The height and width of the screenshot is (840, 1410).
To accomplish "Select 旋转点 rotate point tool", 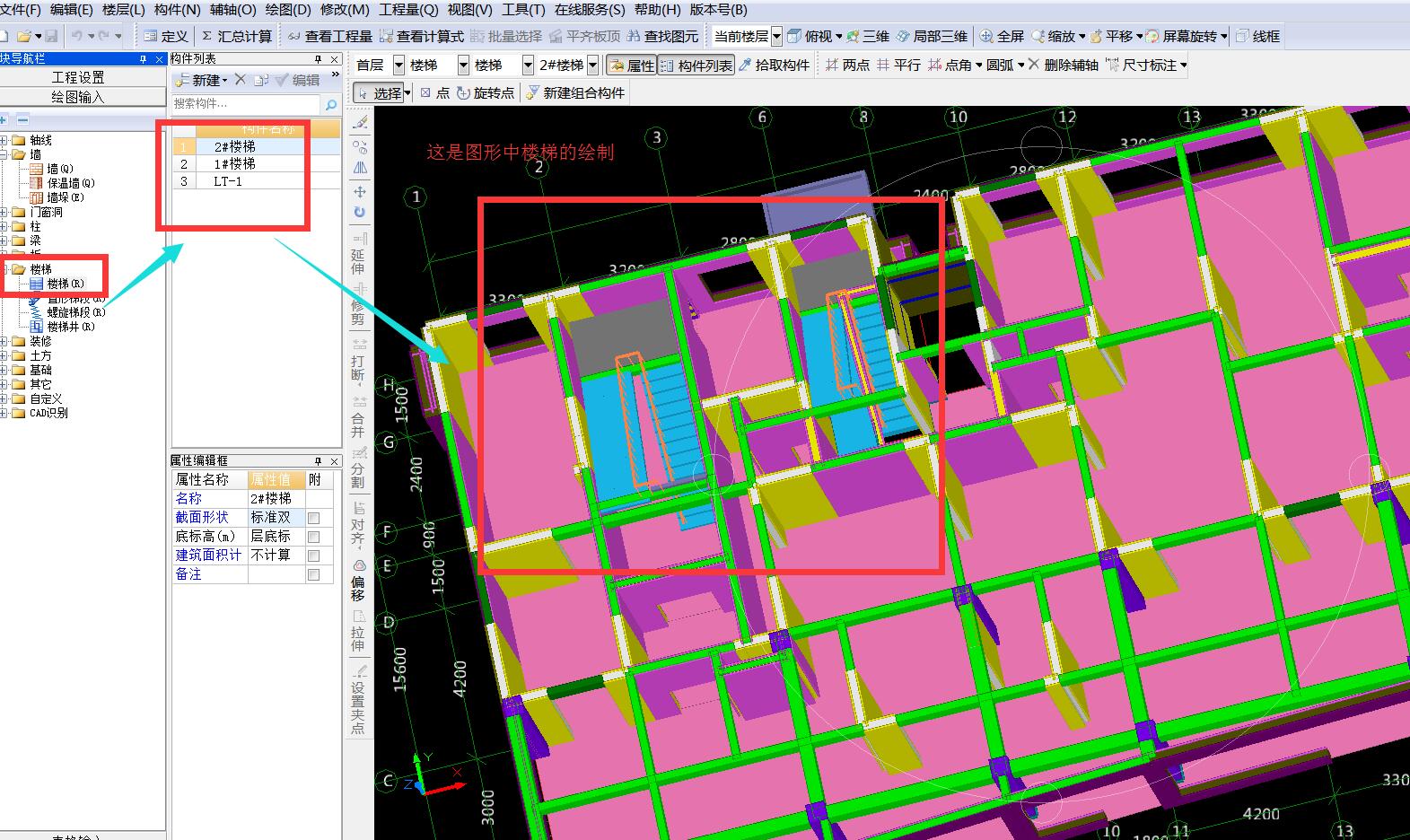I will [x=486, y=92].
